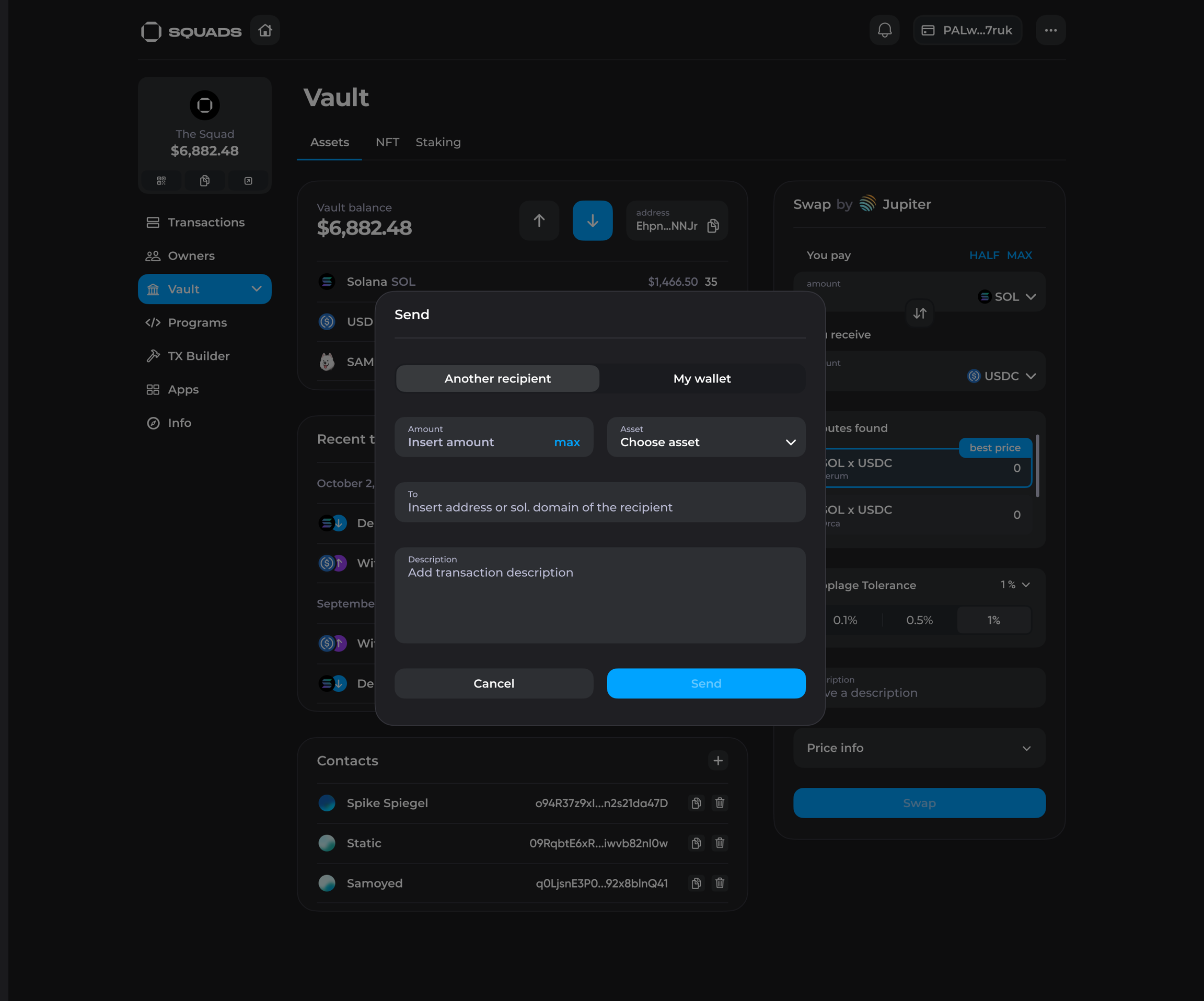
Task: Open the USDC token dropdown
Action: click(1001, 376)
